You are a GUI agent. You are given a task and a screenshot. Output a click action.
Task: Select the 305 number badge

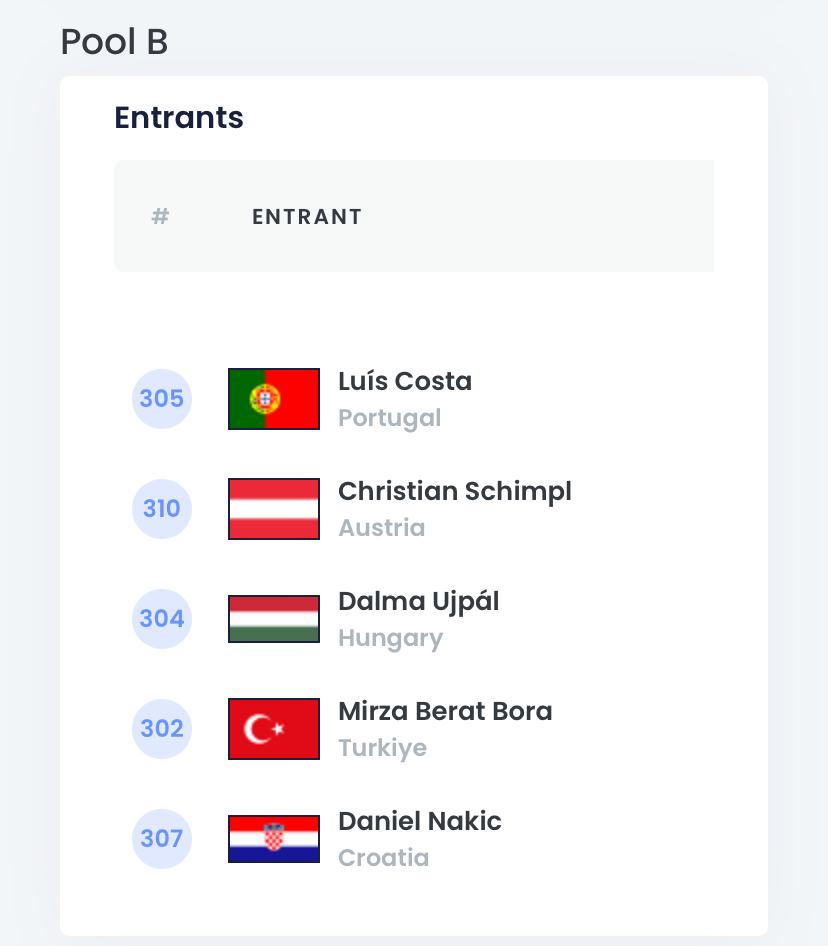coord(162,399)
